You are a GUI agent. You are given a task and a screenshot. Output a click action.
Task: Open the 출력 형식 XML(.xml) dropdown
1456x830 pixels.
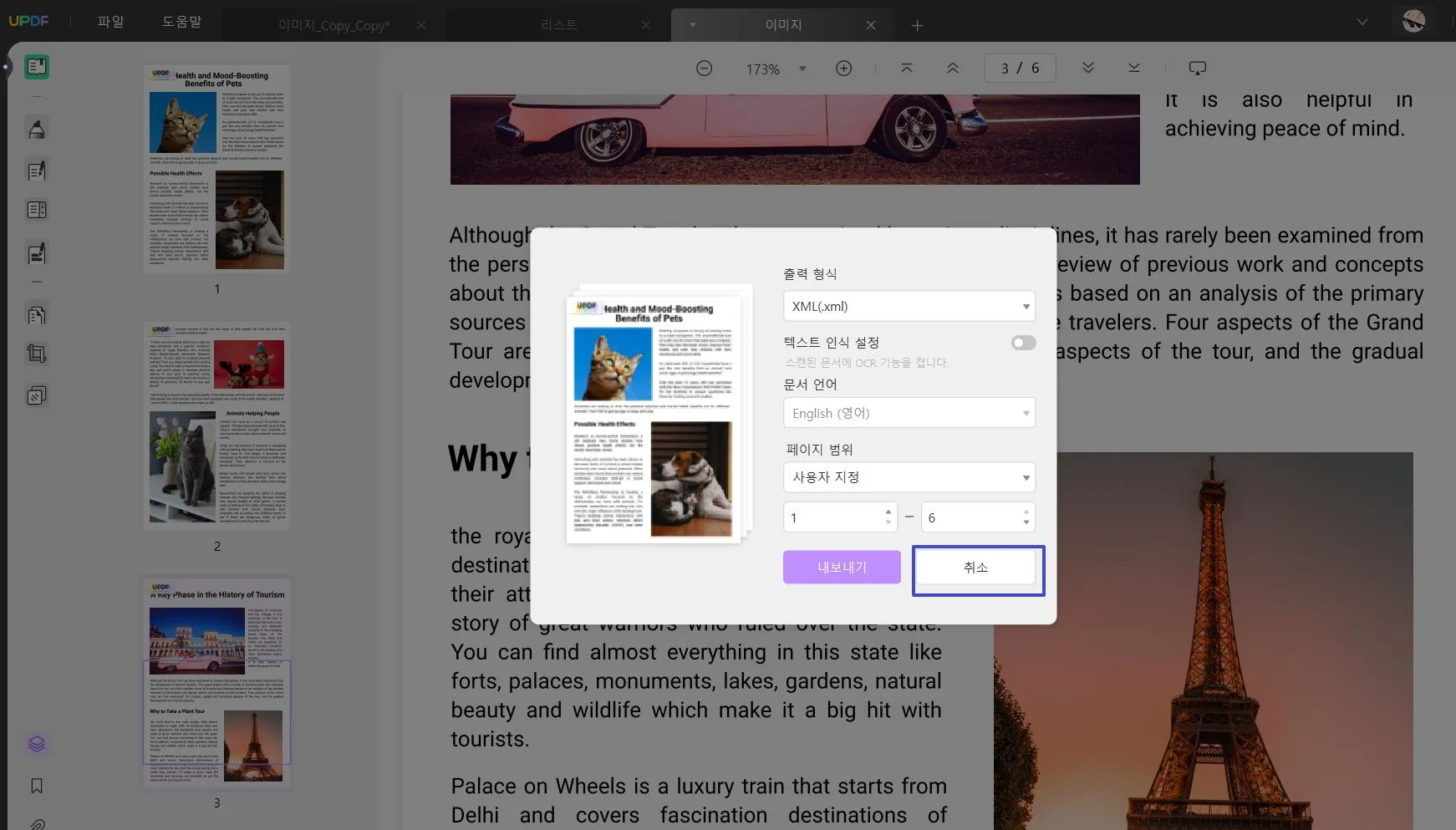click(x=909, y=306)
